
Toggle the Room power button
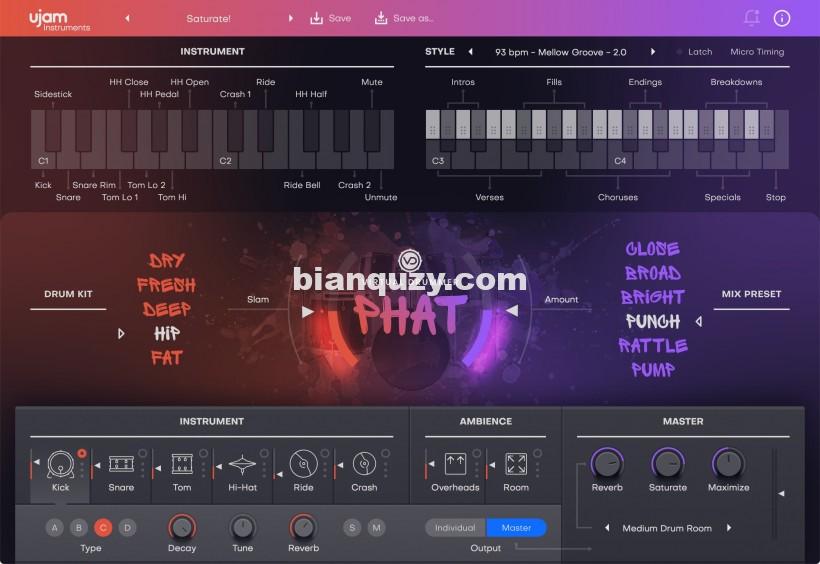[x=538, y=454]
